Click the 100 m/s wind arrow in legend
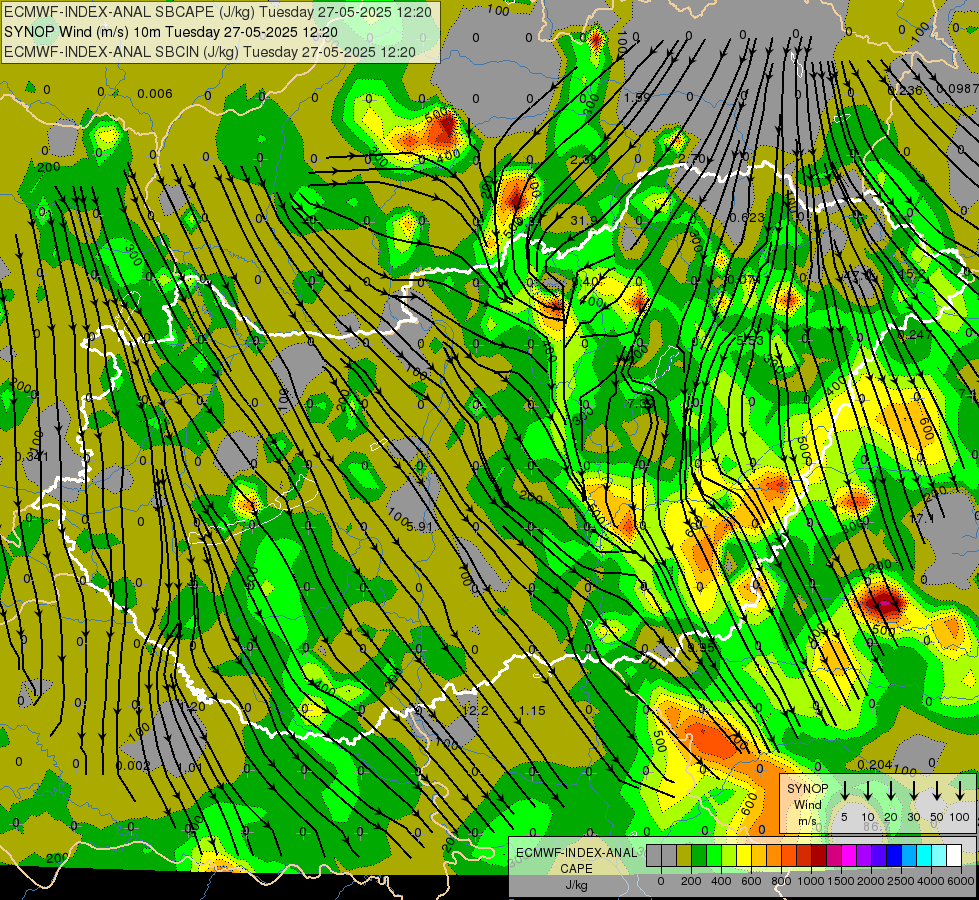Image resolution: width=979 pixels, height=900 pixels. pyautogui.click(x=960, y=790)
